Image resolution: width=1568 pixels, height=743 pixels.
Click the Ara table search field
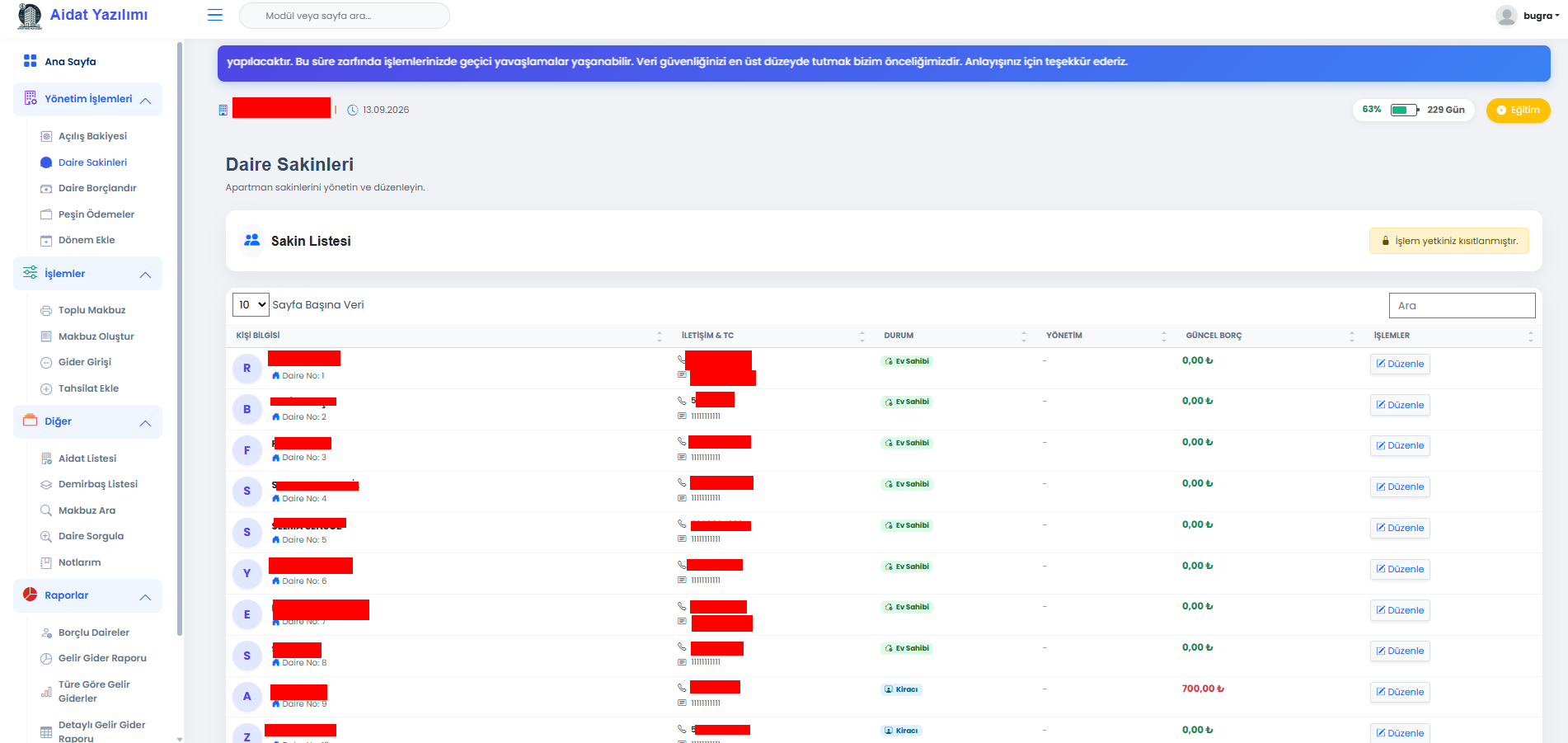(x=1462, y=305)
